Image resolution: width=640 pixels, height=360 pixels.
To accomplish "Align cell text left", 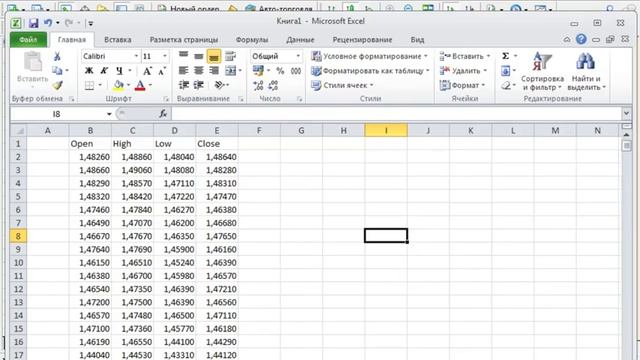I will (183, 71).
